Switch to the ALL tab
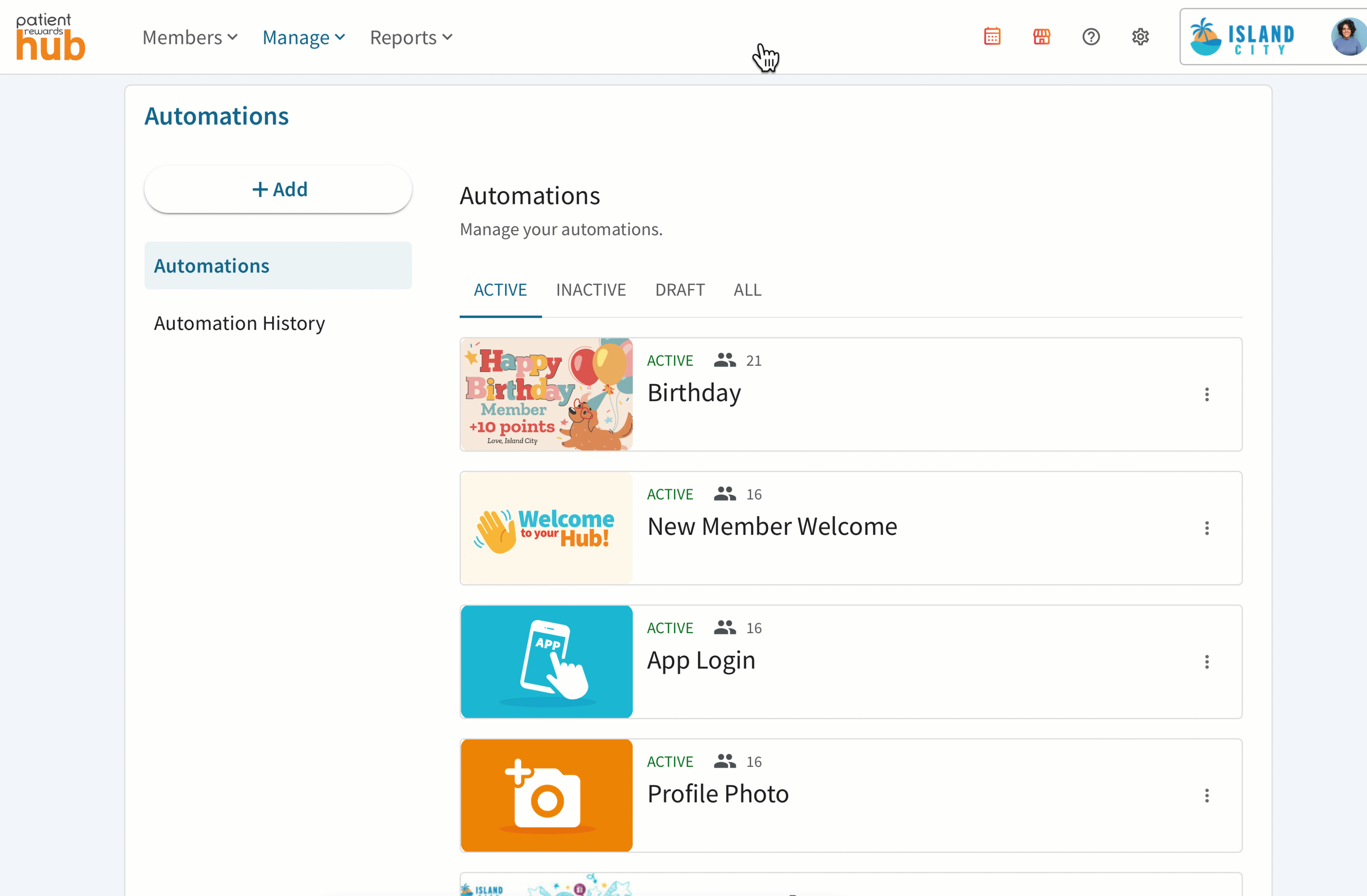 [x=747, y=290]
